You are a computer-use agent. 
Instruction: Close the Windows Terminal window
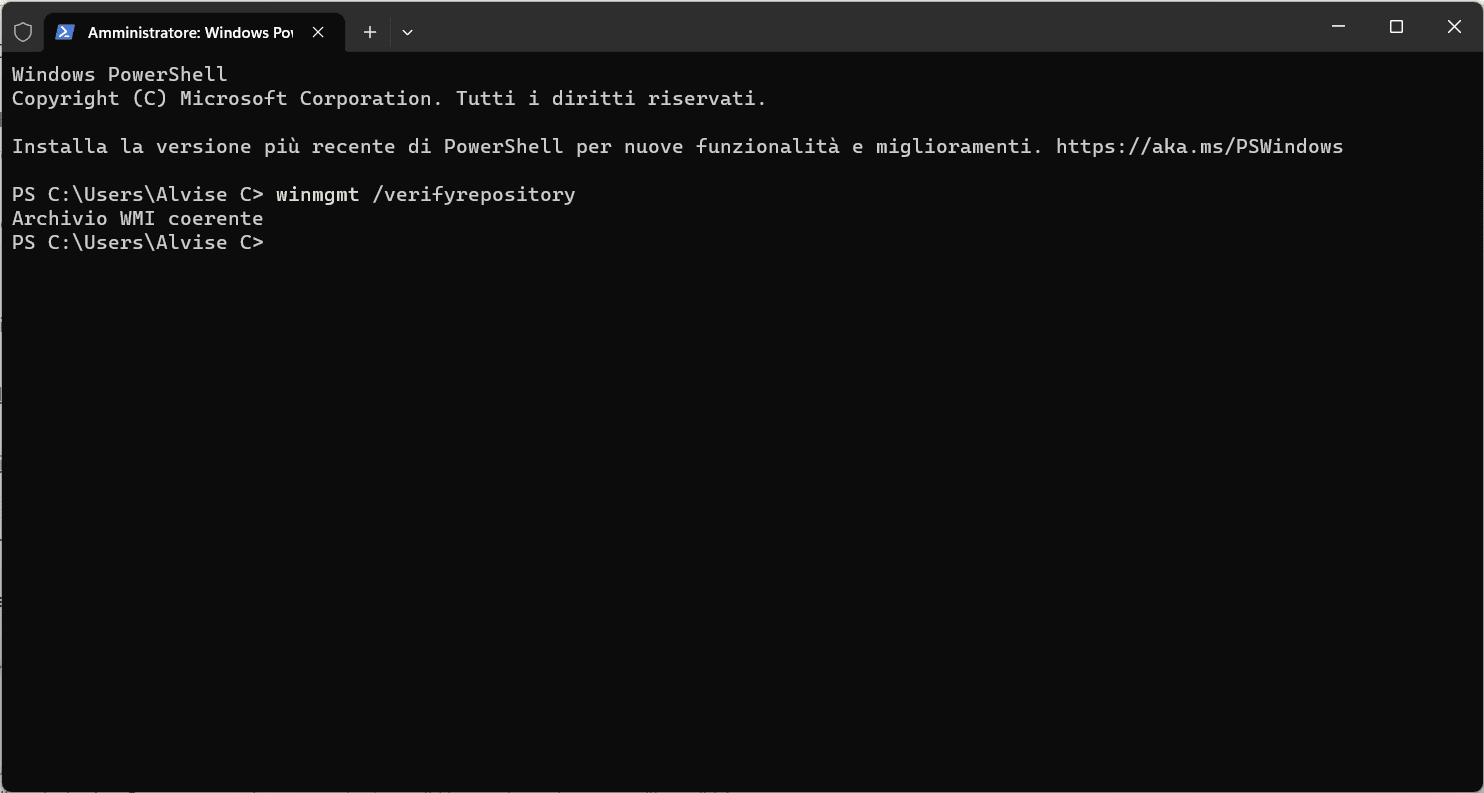[1454, 27]
